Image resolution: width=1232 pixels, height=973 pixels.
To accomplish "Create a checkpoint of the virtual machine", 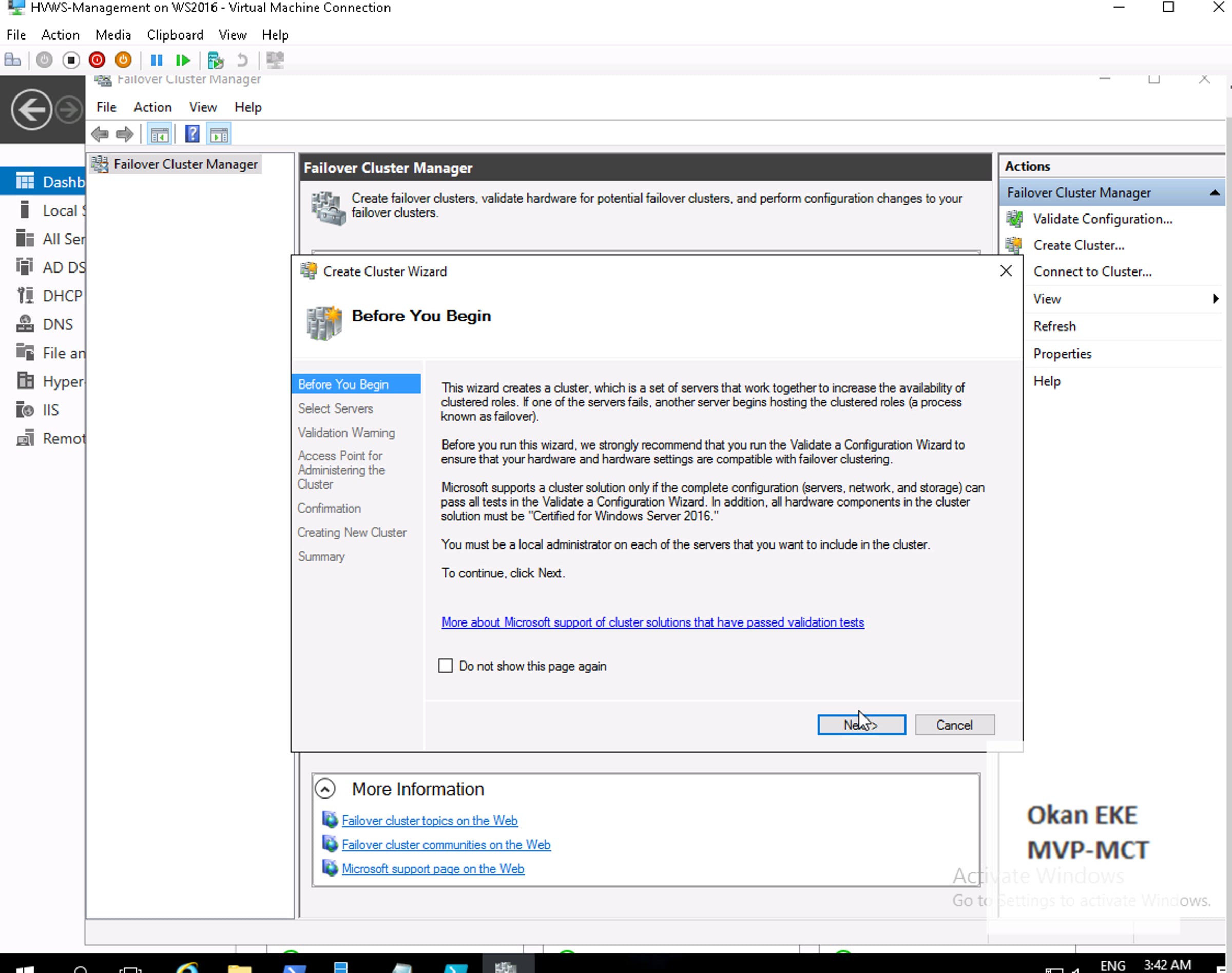I will point(216,60).
